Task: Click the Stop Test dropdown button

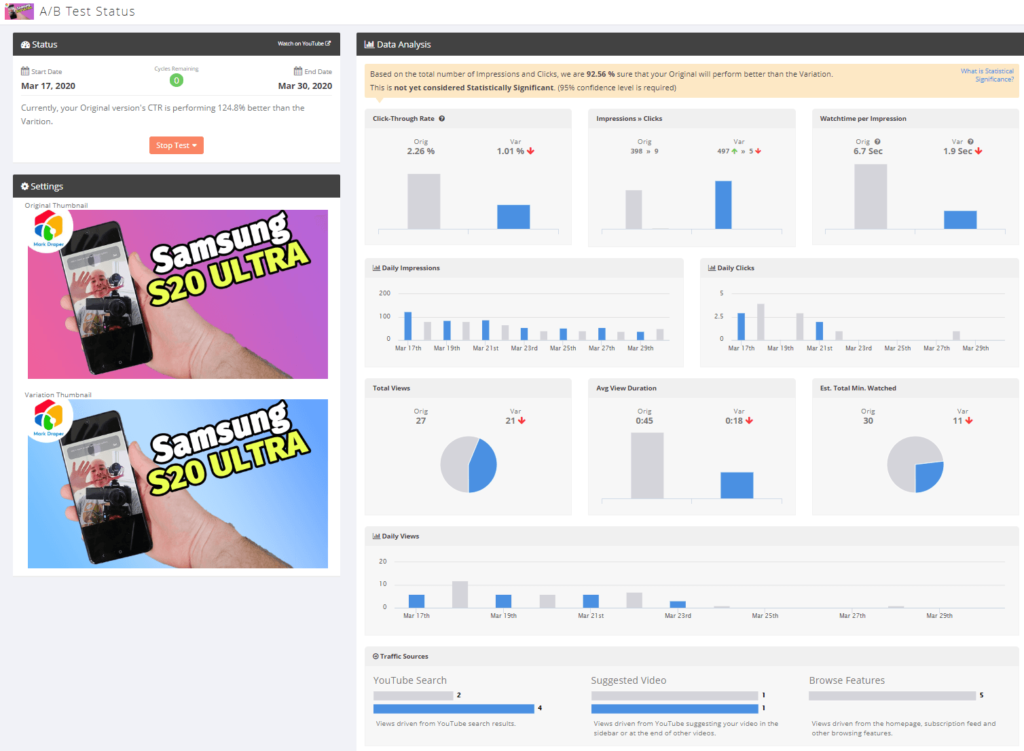Action: 176,145
